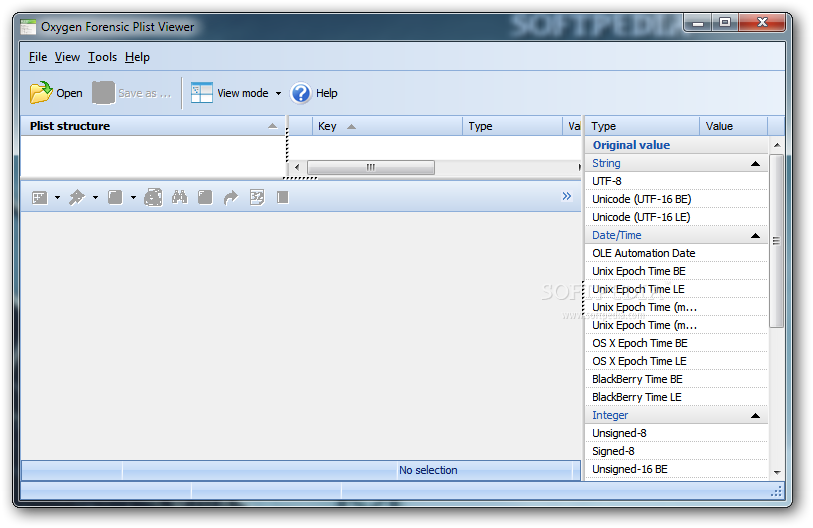
Task: Open the Tools menu
Action: click(x=102, y=57)
